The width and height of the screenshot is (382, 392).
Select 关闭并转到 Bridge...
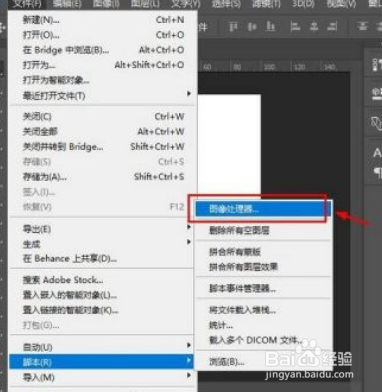tap(103, 147)
